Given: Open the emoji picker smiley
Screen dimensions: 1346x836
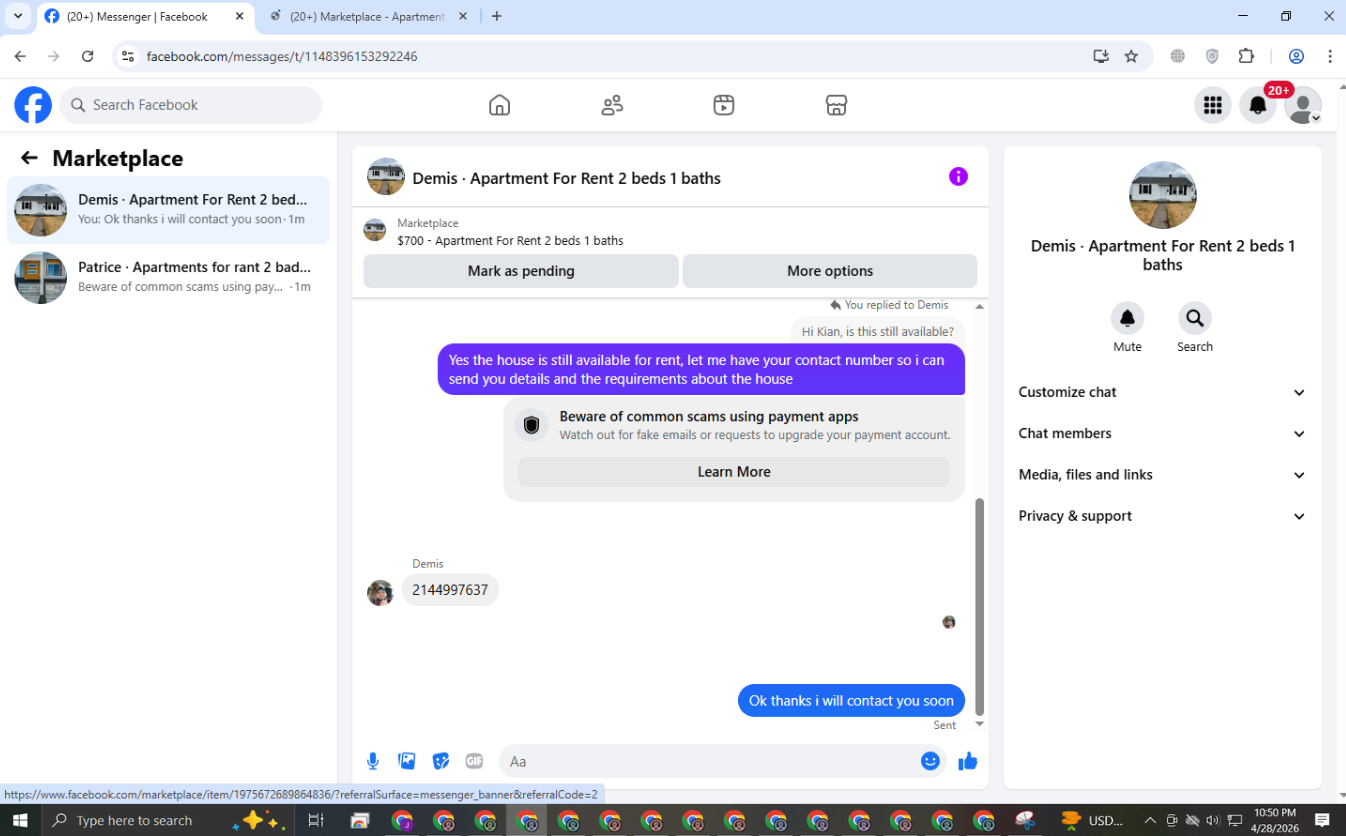Looking at the screenshot, I should tap(930, 761).
